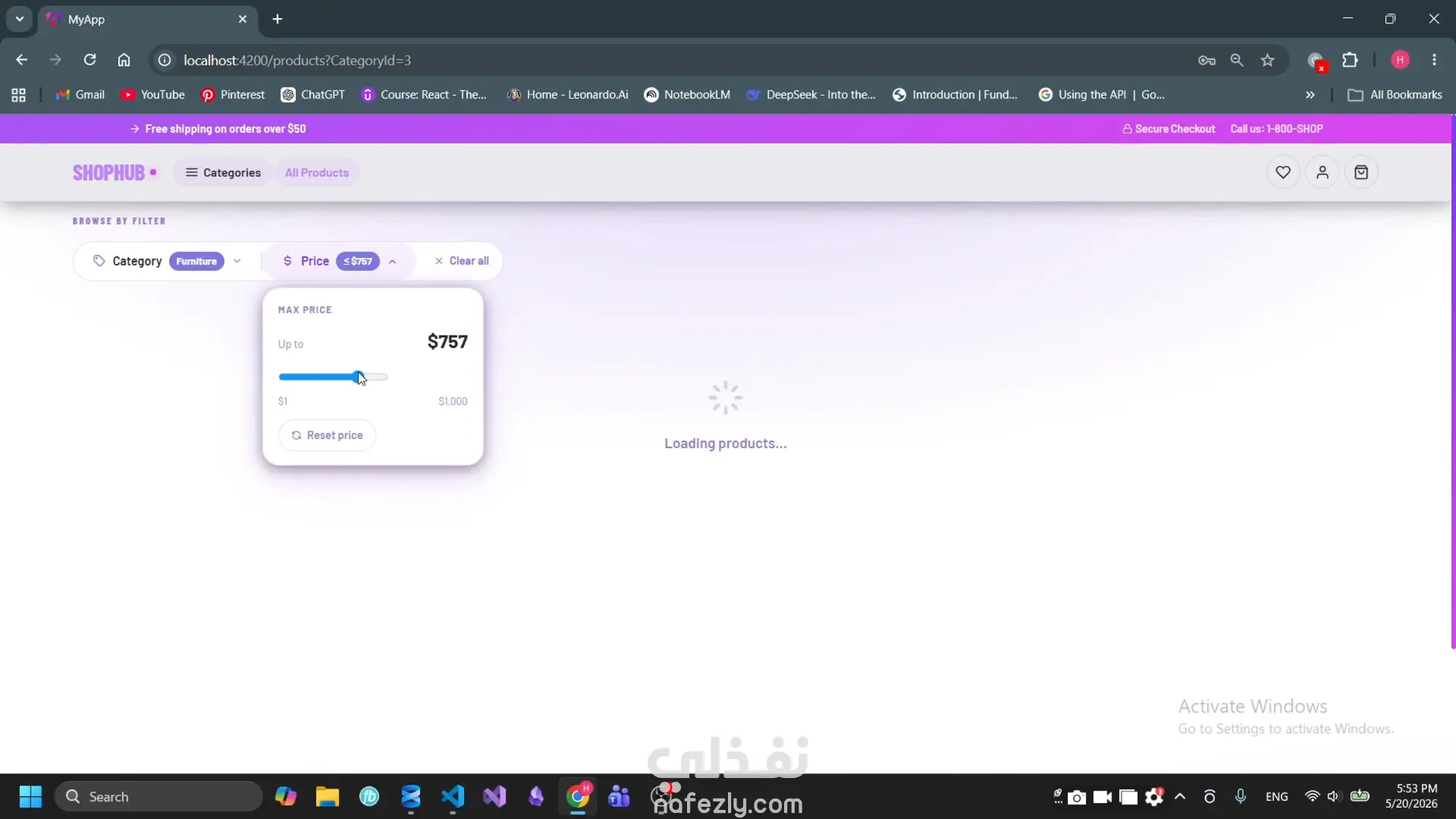The width and height of the screenshot is (1456, 819).
Task: Go to All Products
Action: point(317,173)
